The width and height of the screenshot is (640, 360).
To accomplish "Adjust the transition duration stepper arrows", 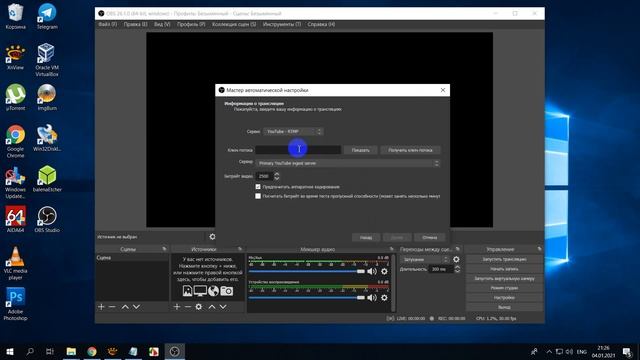I will pos(457,269).
